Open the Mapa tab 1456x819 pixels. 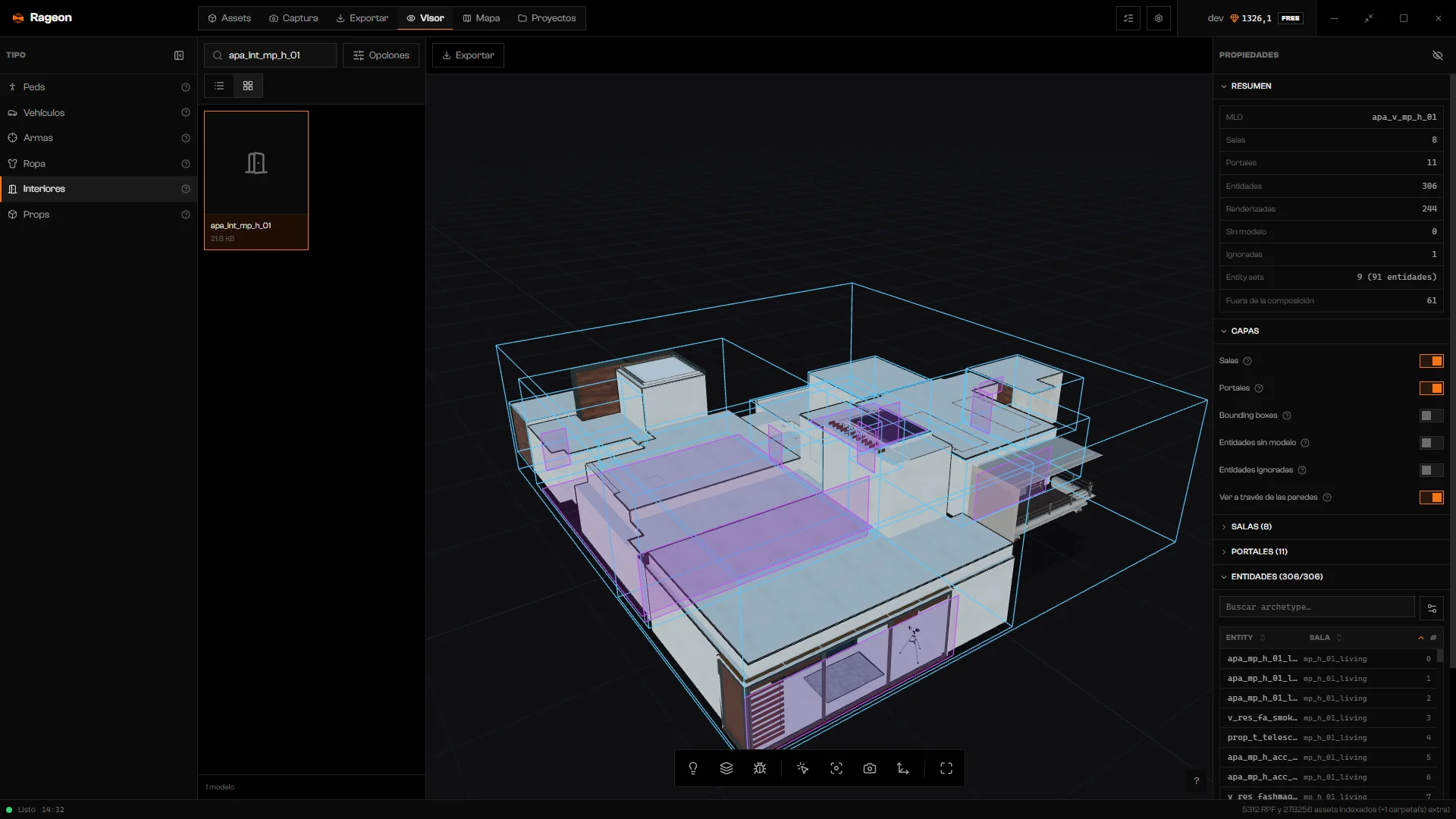(482, 18)
